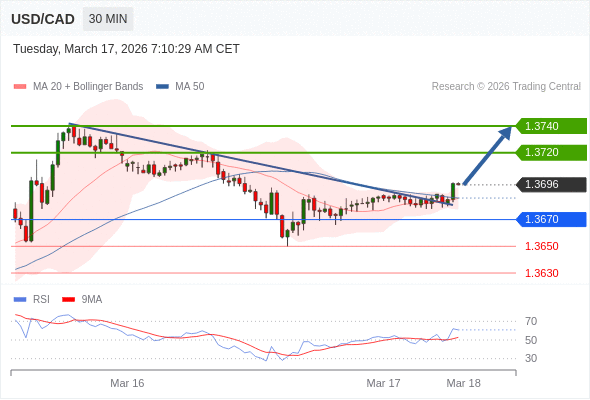The width and height of the screenshot is (590, 400).
Task: Click the USD/CAD pair title
Action: point(43,19)
